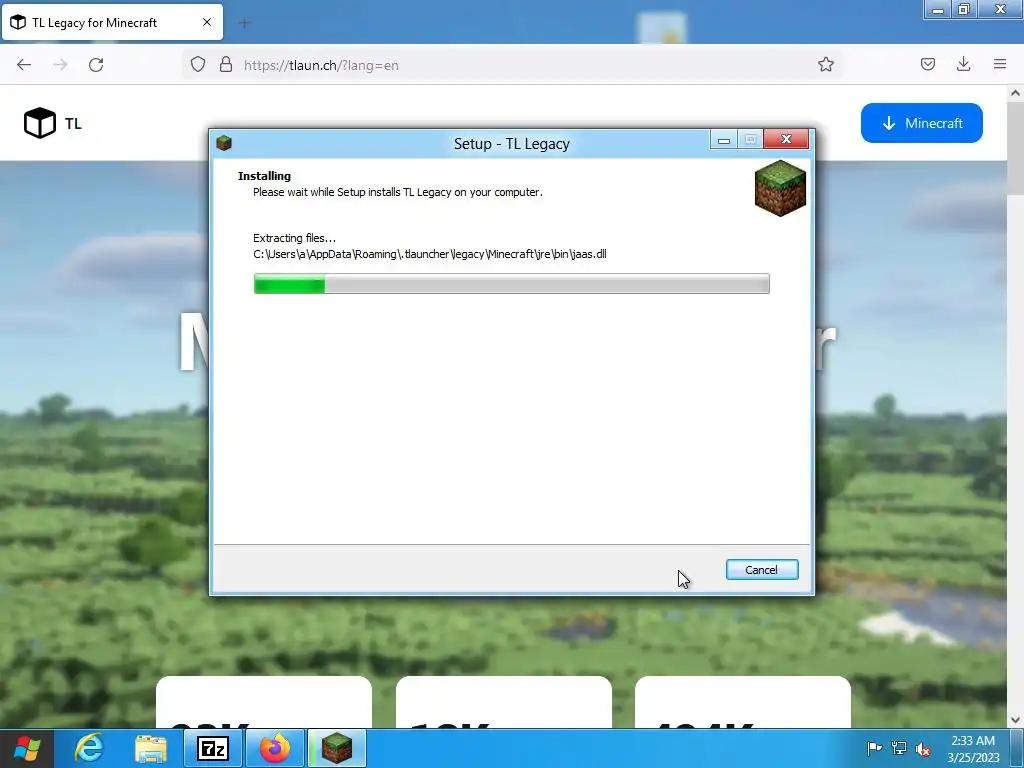Click the large grass block image in Setup
The image size is (1024, 768).
[x=780, y=188]
